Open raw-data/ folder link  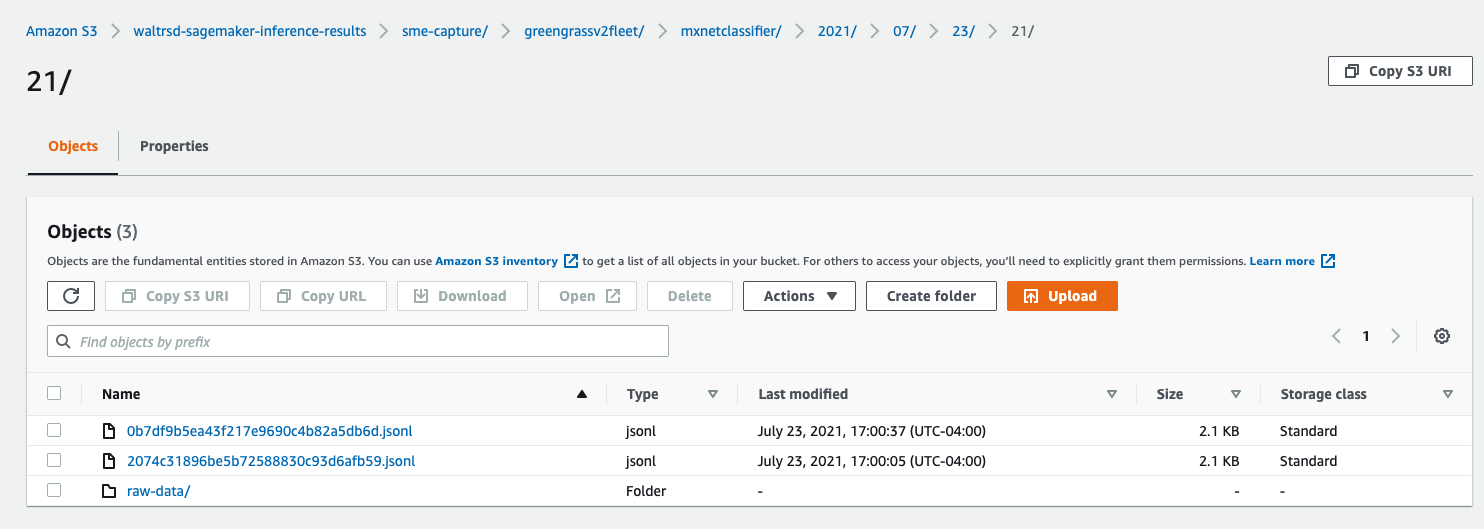(x=158, y=491)
